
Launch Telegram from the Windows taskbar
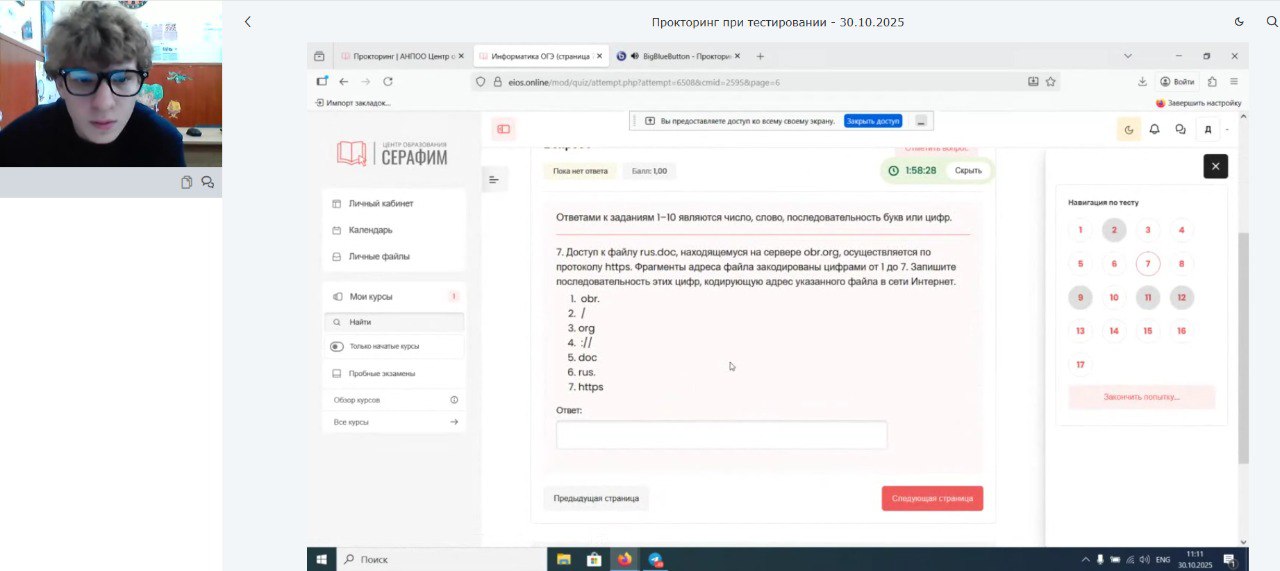click(655, 560)
